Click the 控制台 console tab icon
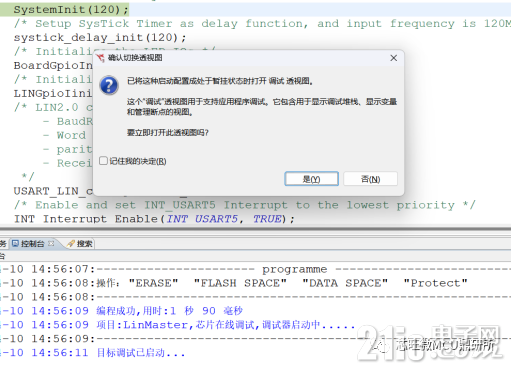 point(15,244)
